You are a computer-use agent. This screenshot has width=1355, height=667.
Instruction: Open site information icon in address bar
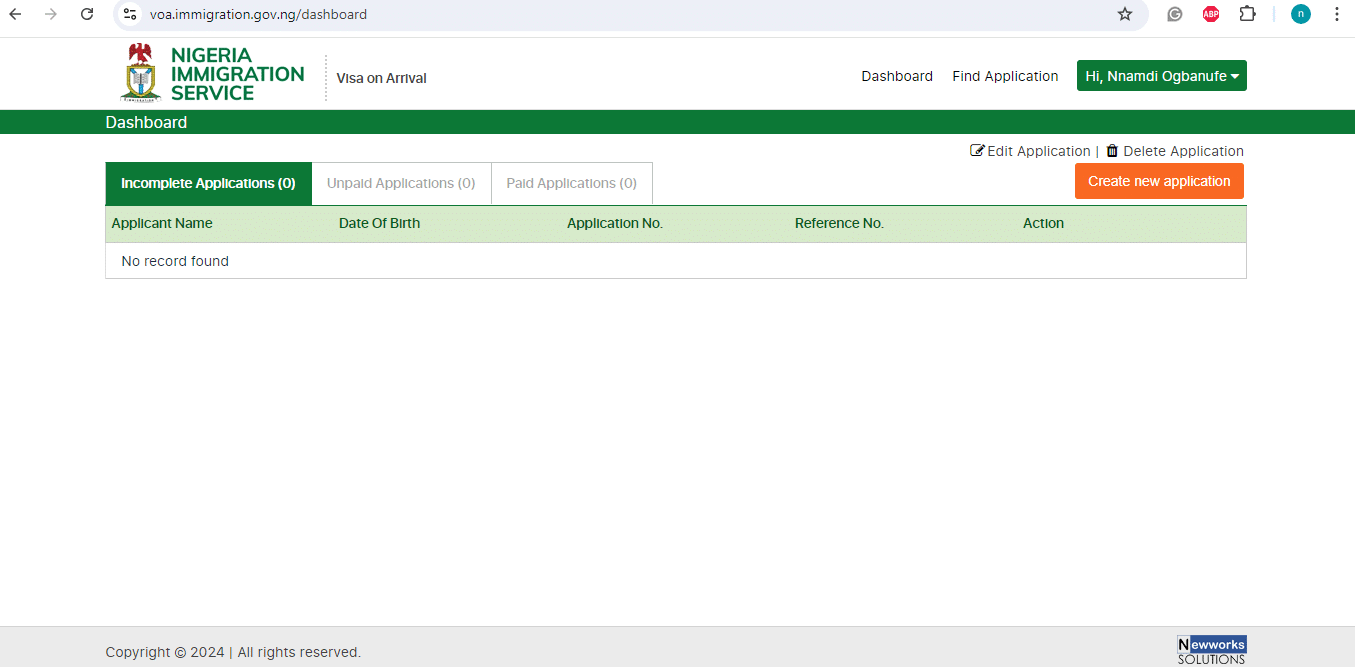[x=130, y=14]
